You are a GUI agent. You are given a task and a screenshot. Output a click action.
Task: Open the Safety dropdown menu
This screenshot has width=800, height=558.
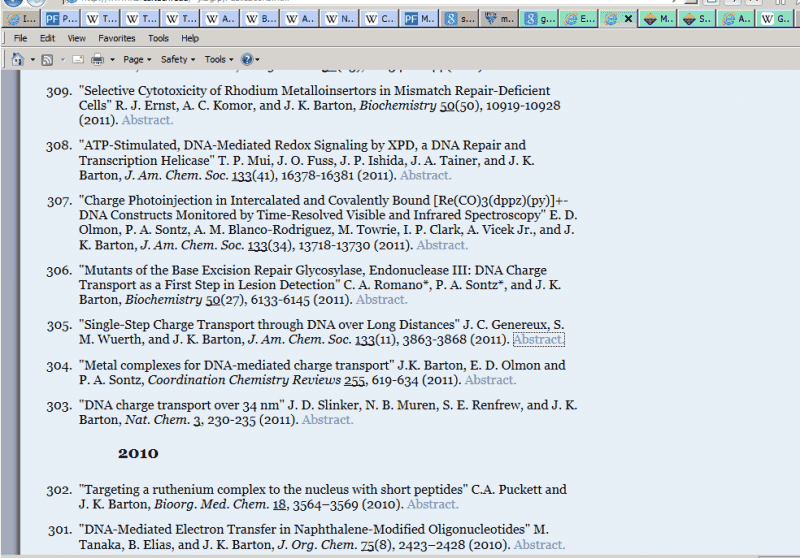coord(178,60)
